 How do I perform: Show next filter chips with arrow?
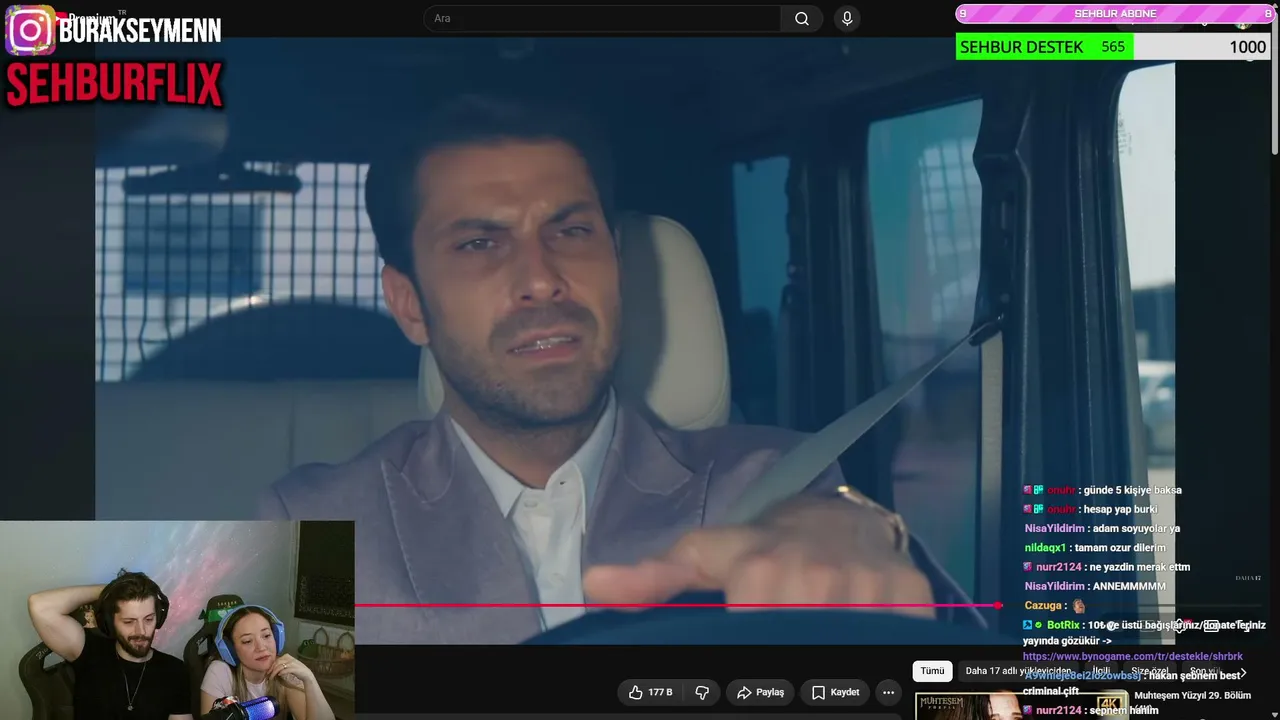coord(1243,672)
